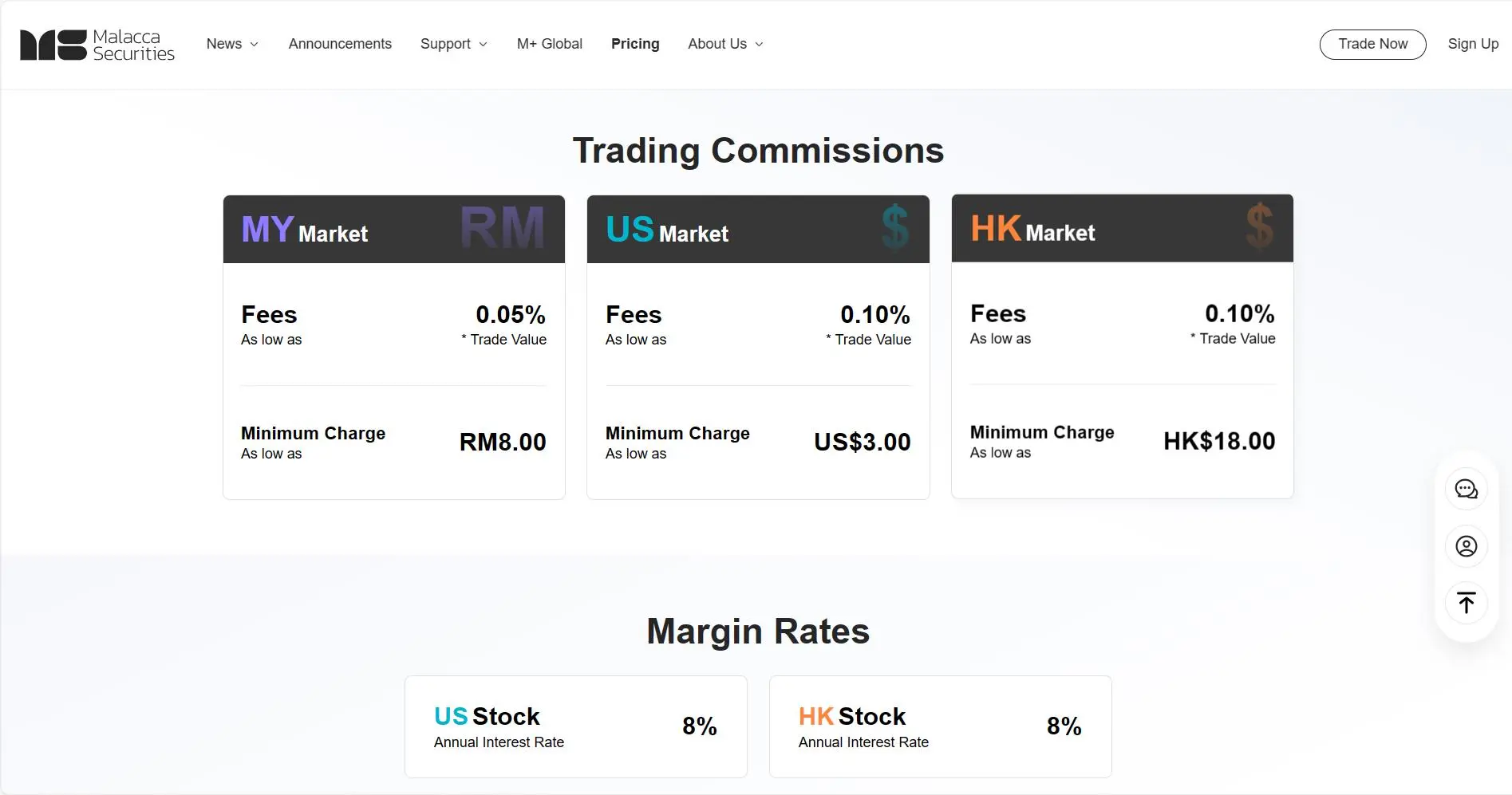This screenshot has height=795, width=1512.
Task: Select the US Market card header
Action: [x=758, y=229]
